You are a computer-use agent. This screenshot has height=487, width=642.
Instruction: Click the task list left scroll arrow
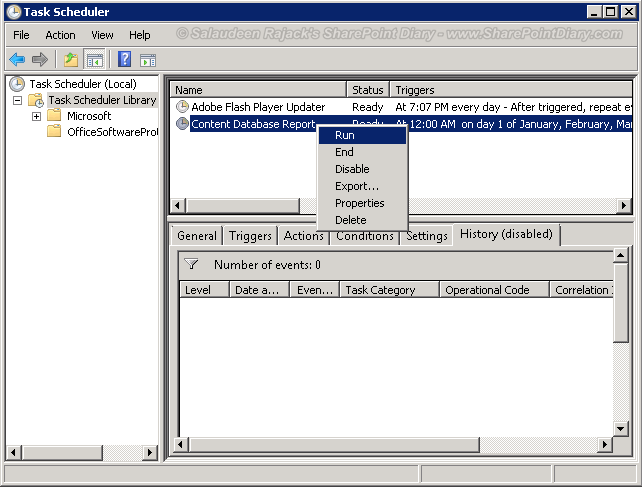click(178, 205)
